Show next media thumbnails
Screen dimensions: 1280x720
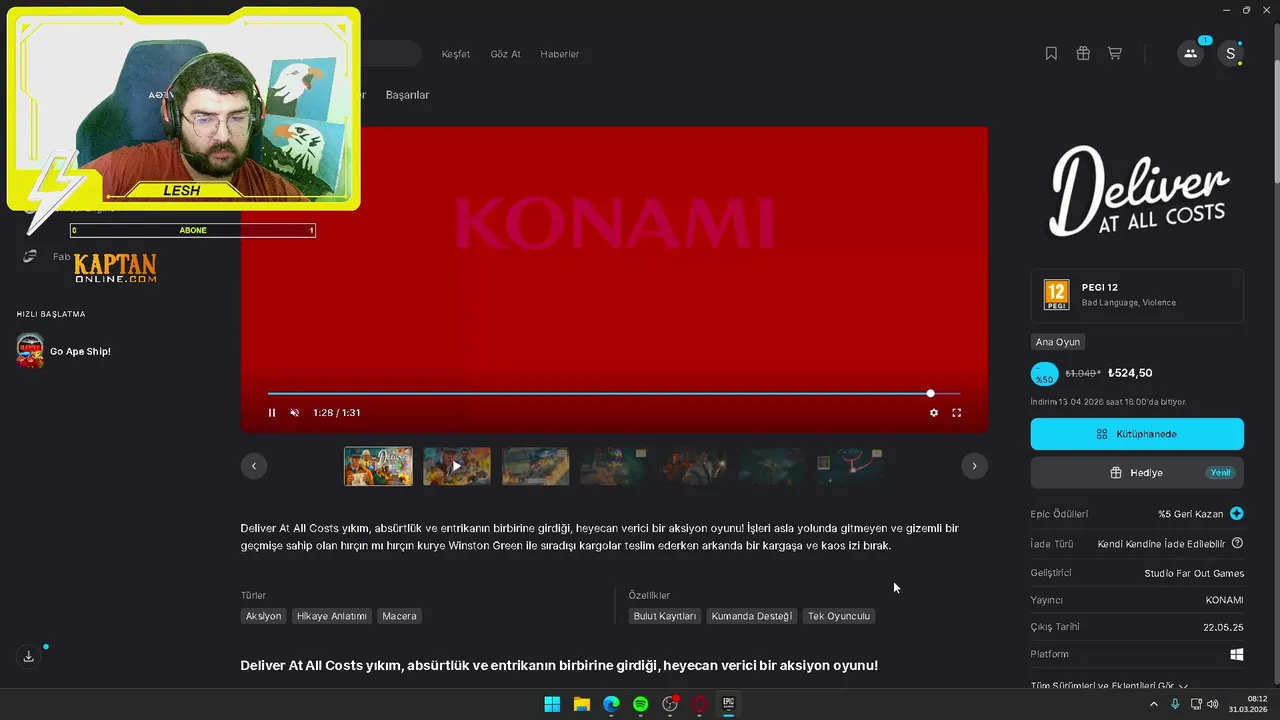pos(974,466)
